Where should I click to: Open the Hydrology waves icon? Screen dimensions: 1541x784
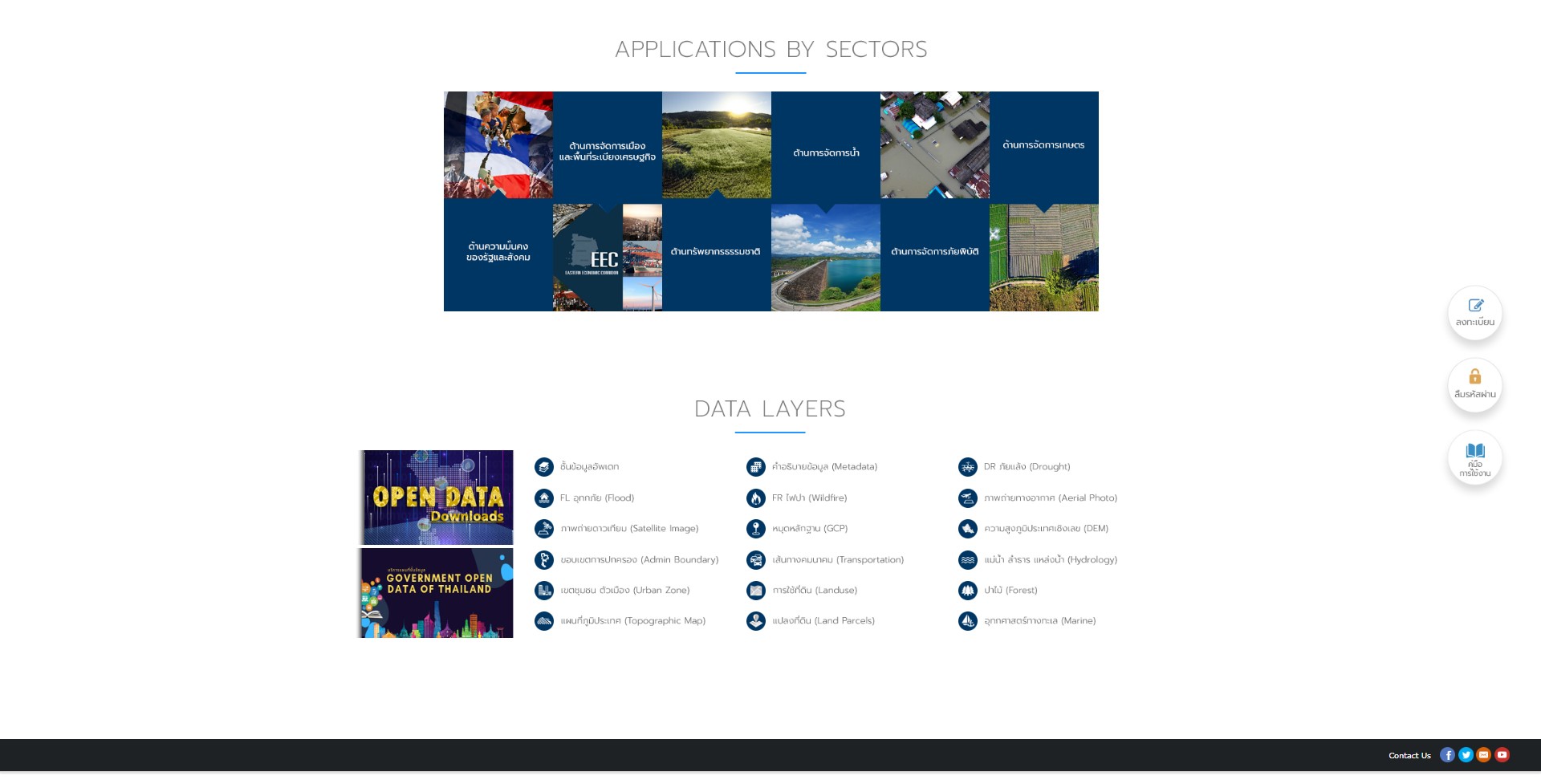coord(968,560)
